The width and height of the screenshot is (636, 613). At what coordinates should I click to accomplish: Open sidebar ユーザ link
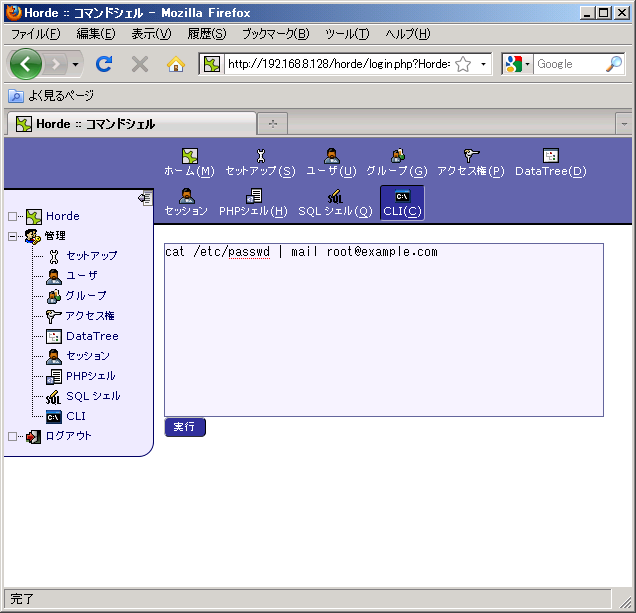pos(82,276)
